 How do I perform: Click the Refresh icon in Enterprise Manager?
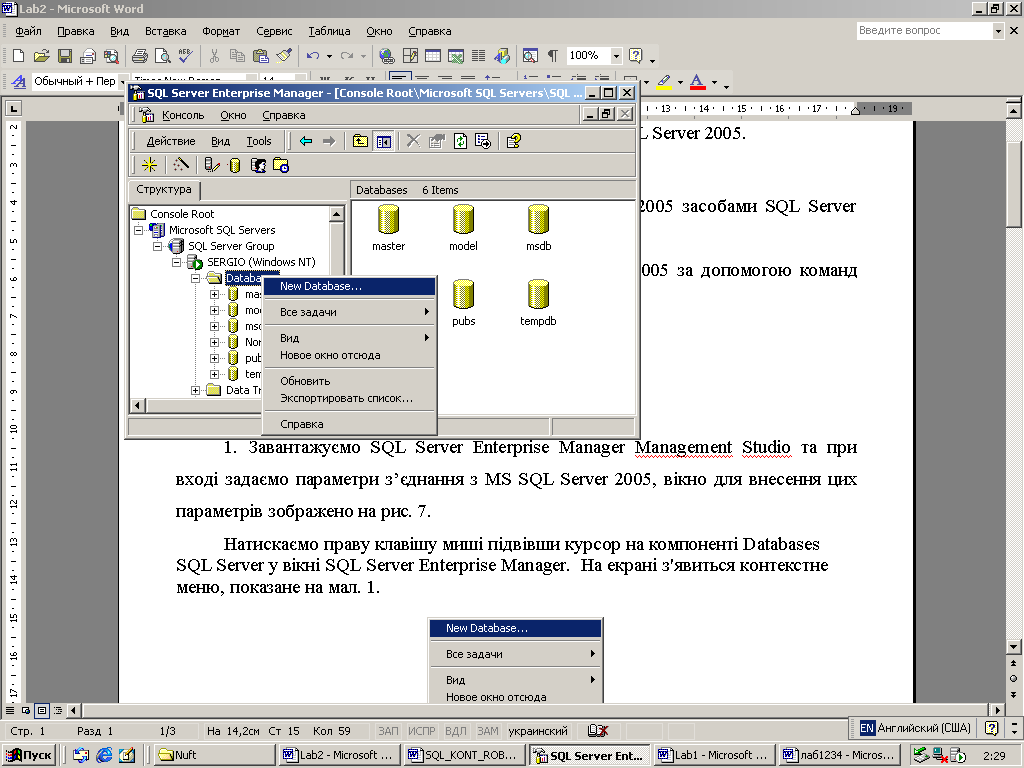coord(460,141)
